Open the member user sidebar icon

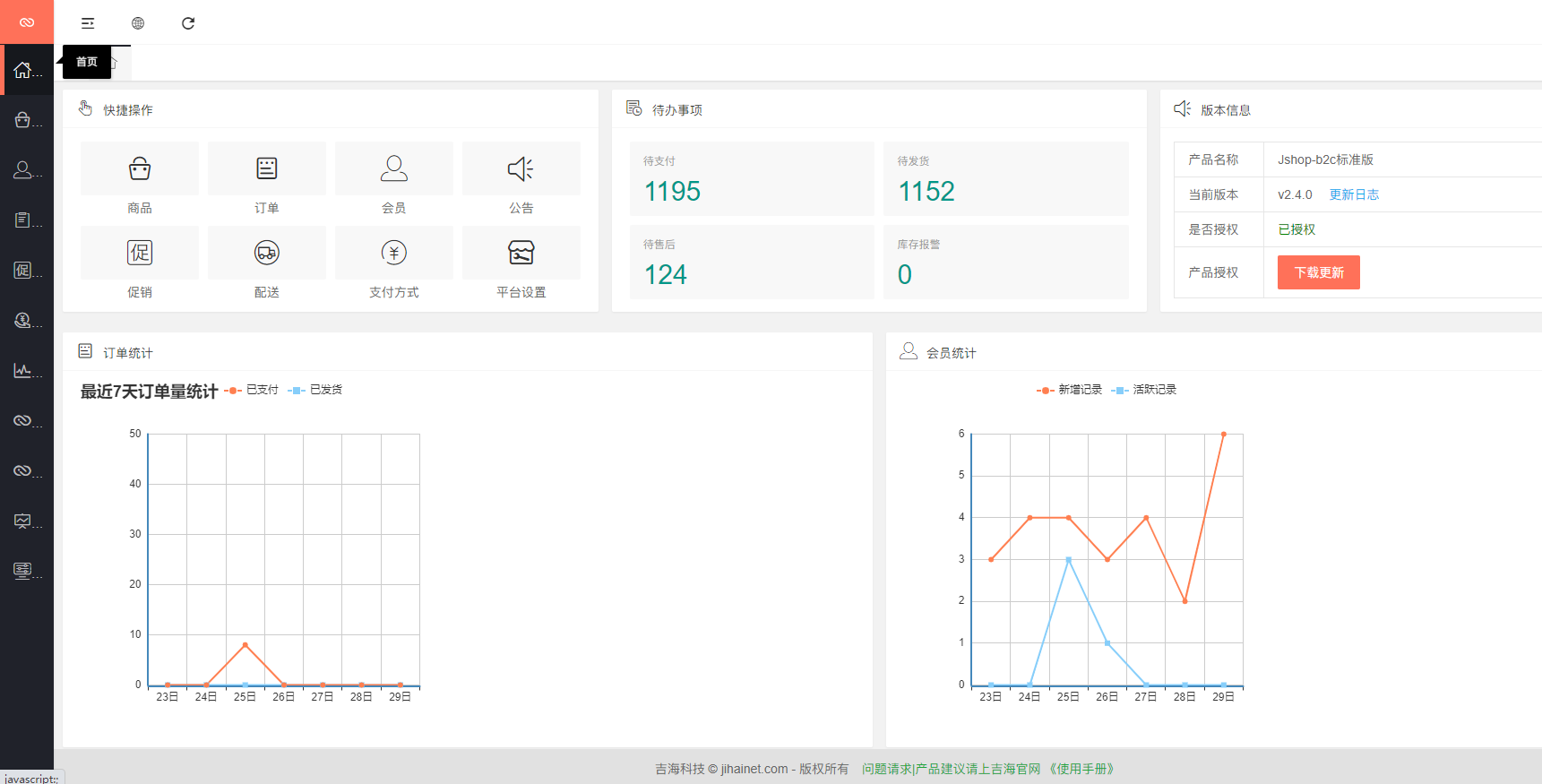pyautogui.click(x=23, y=169)
